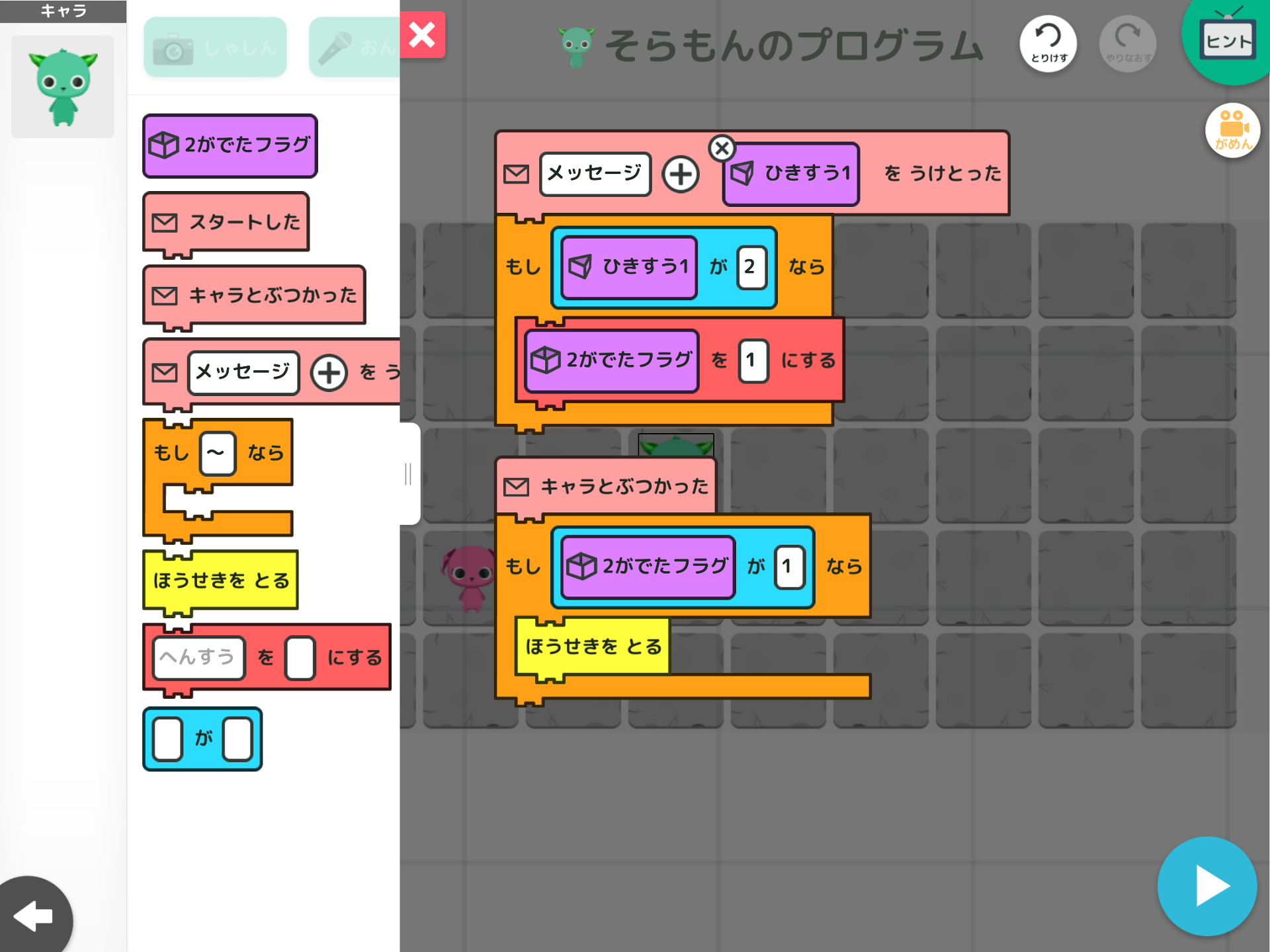Click the やりなおす redo button

click(1127, 44)
